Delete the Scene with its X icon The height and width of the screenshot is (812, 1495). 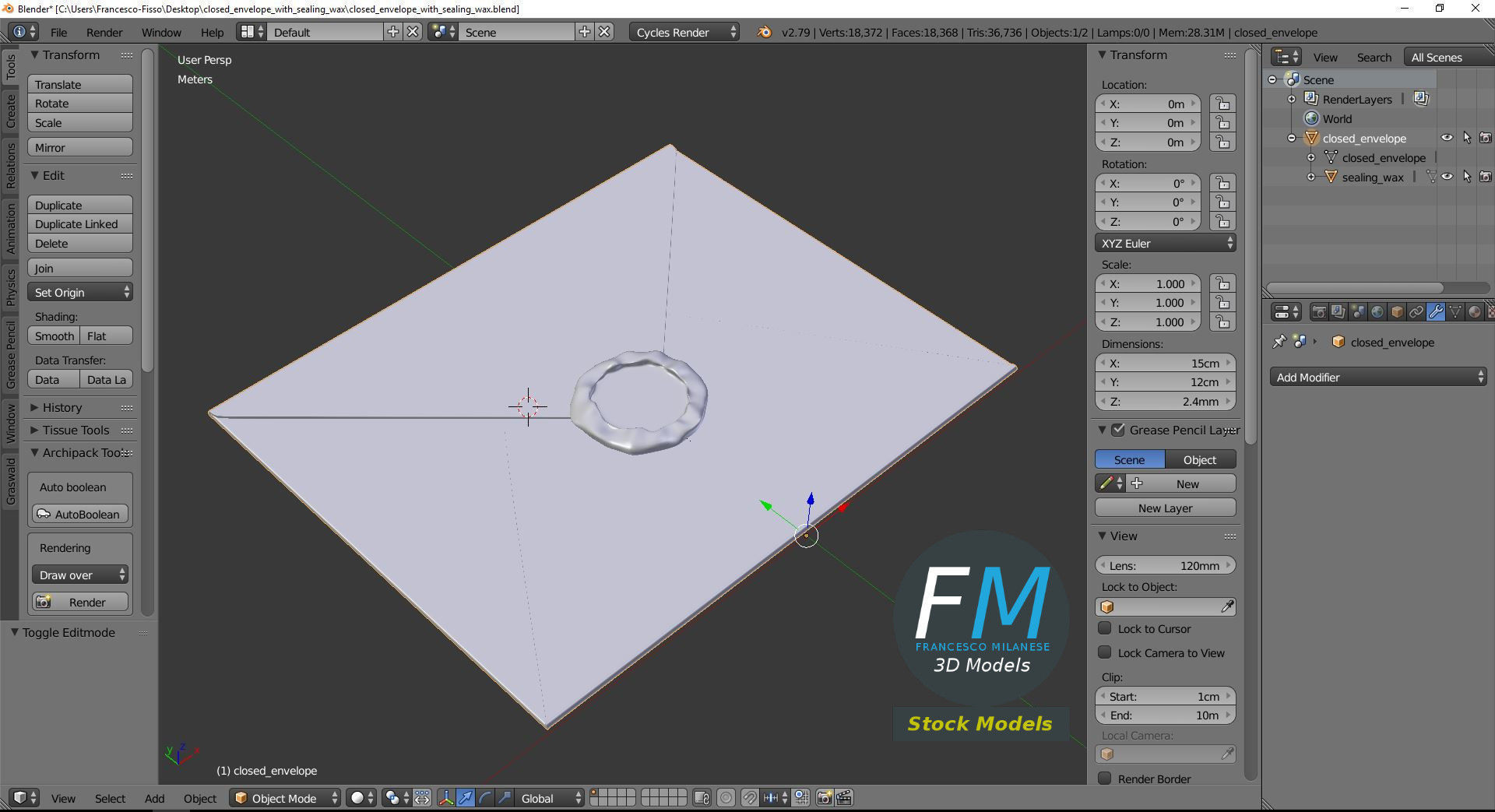(x=604, y=32)
